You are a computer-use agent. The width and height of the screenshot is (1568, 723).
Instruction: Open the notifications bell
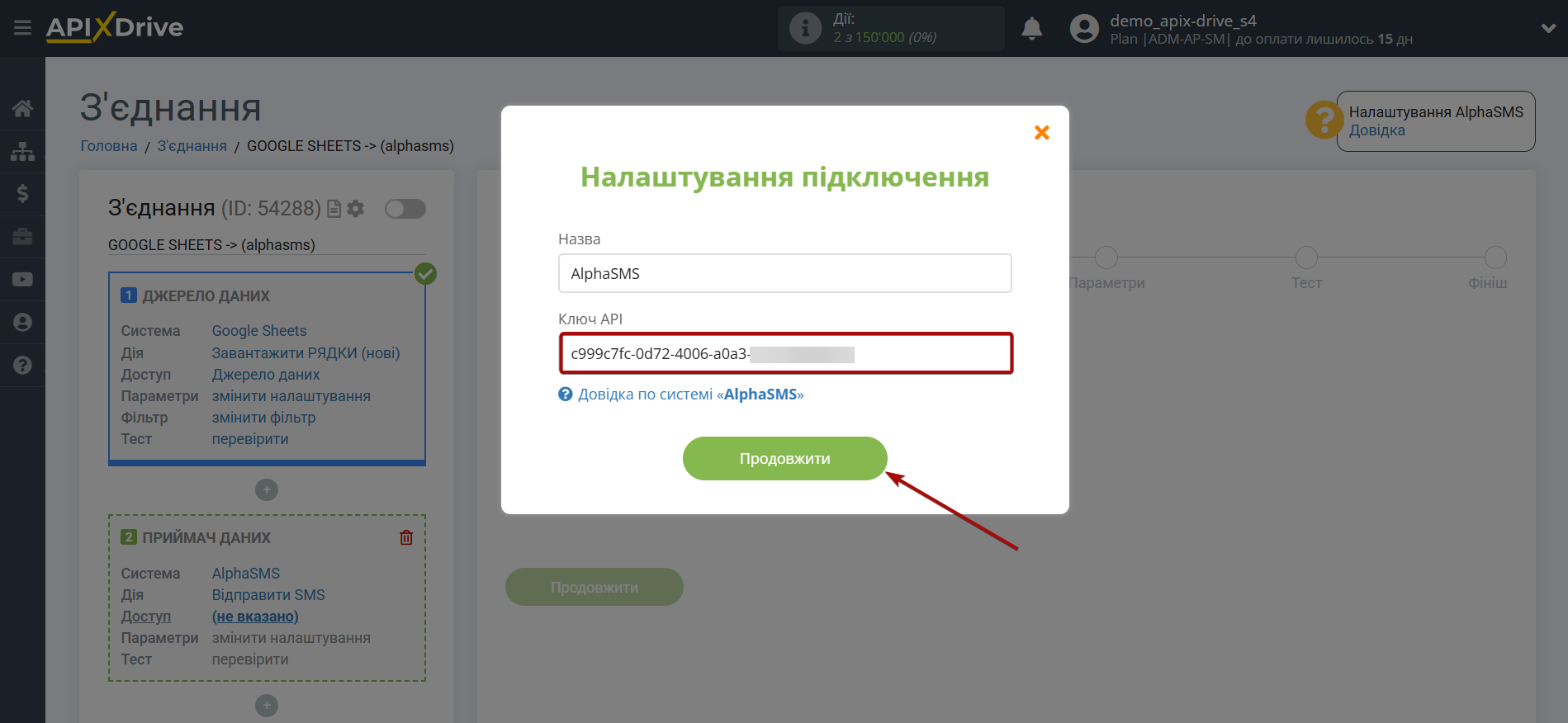pos(1031,29)
